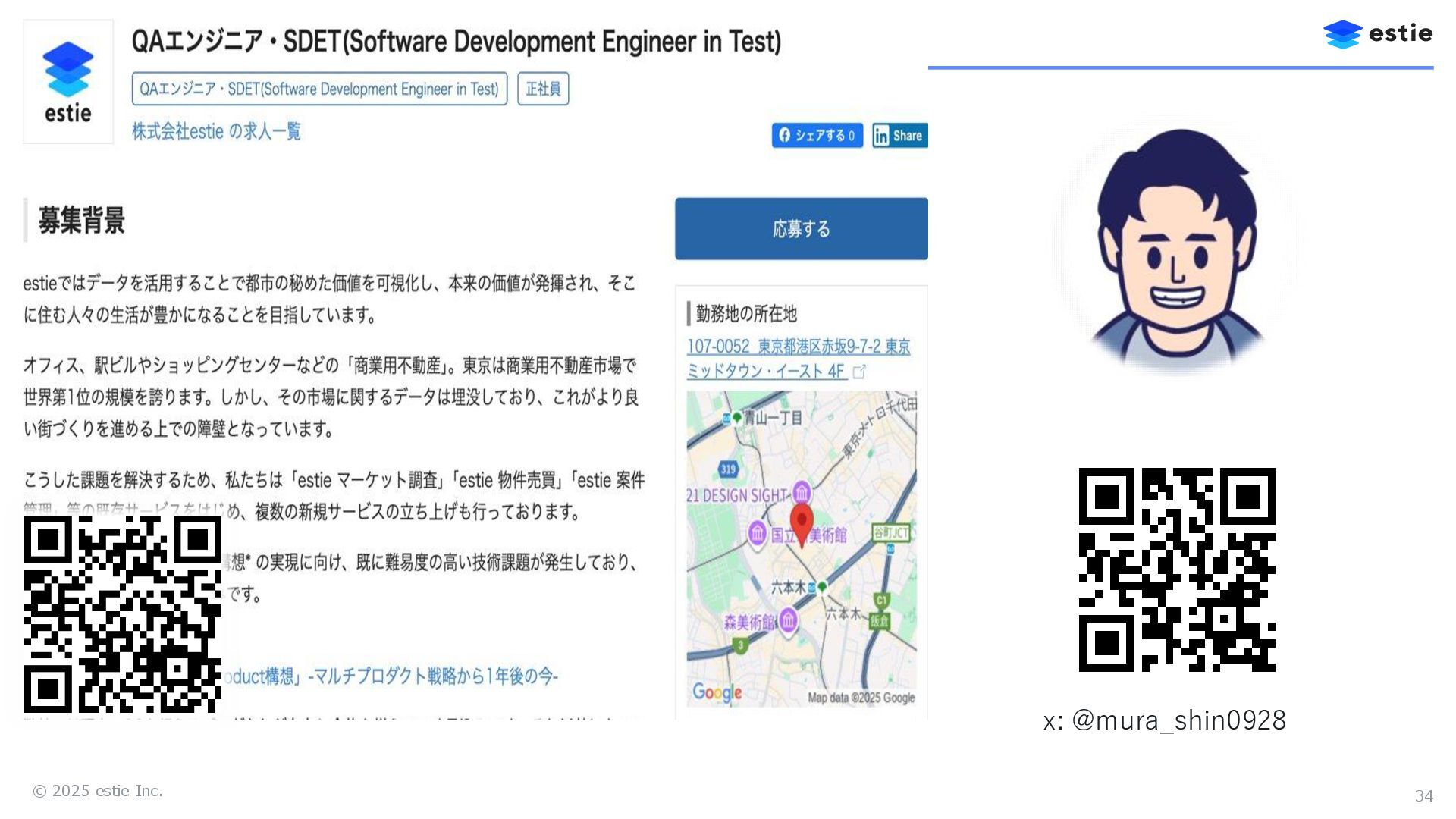The width and height of the screenshot is (1456, 819).
Task: Click the QR code above the X handle
Action: point(1176,570)
